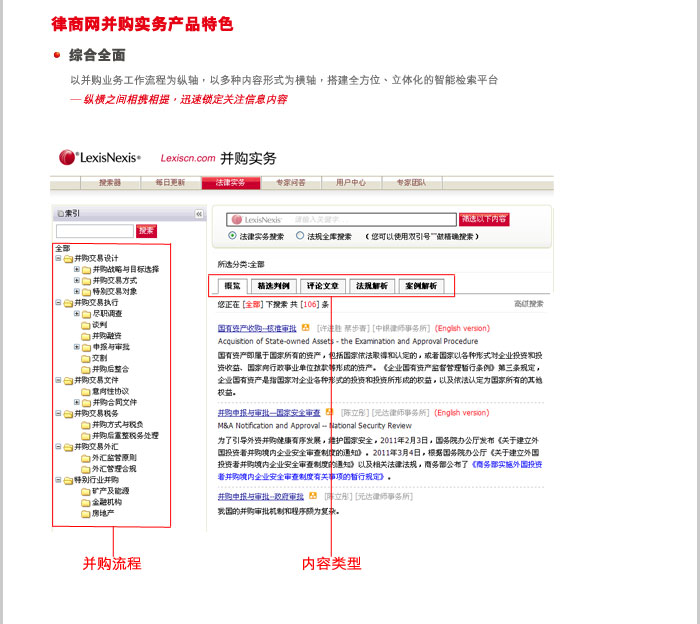
Task: Expand the 申报与审批 node
Action: coord(77,347)
